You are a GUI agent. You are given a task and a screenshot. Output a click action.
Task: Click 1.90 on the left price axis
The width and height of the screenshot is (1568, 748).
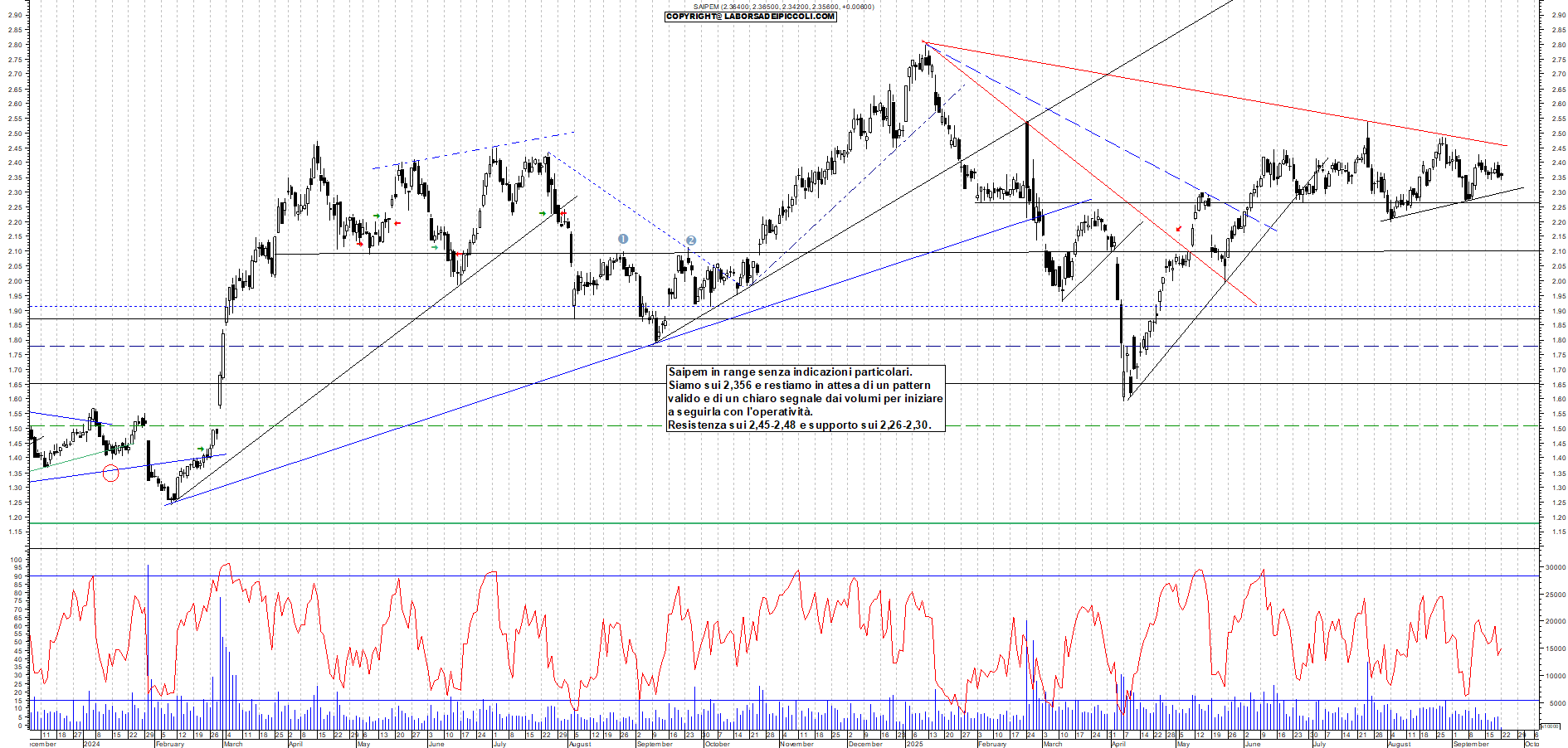pos(15,311)
